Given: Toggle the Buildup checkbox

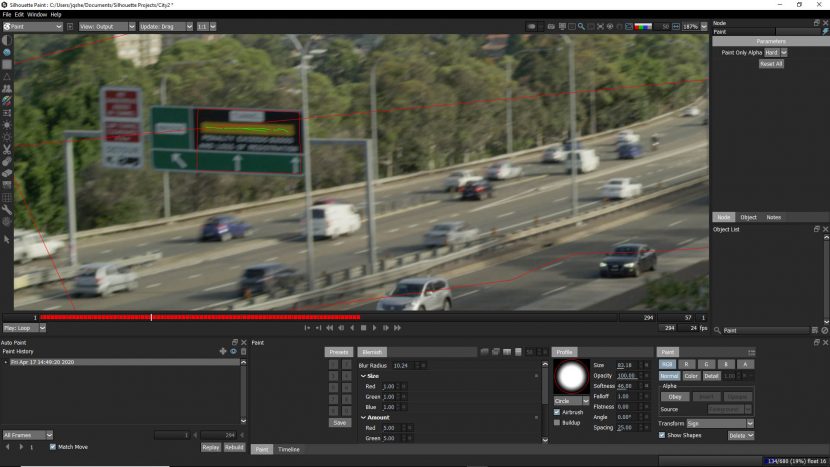Looking at the screenshot, I should pyautogui.click(x=558, y=423).
